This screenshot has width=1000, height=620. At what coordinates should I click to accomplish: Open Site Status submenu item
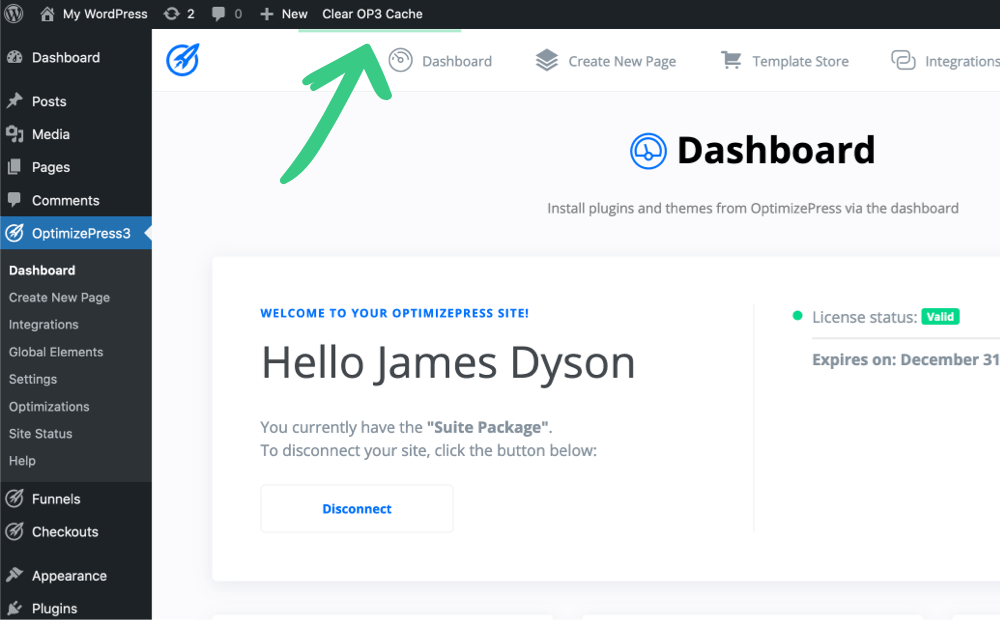[40, 434]
